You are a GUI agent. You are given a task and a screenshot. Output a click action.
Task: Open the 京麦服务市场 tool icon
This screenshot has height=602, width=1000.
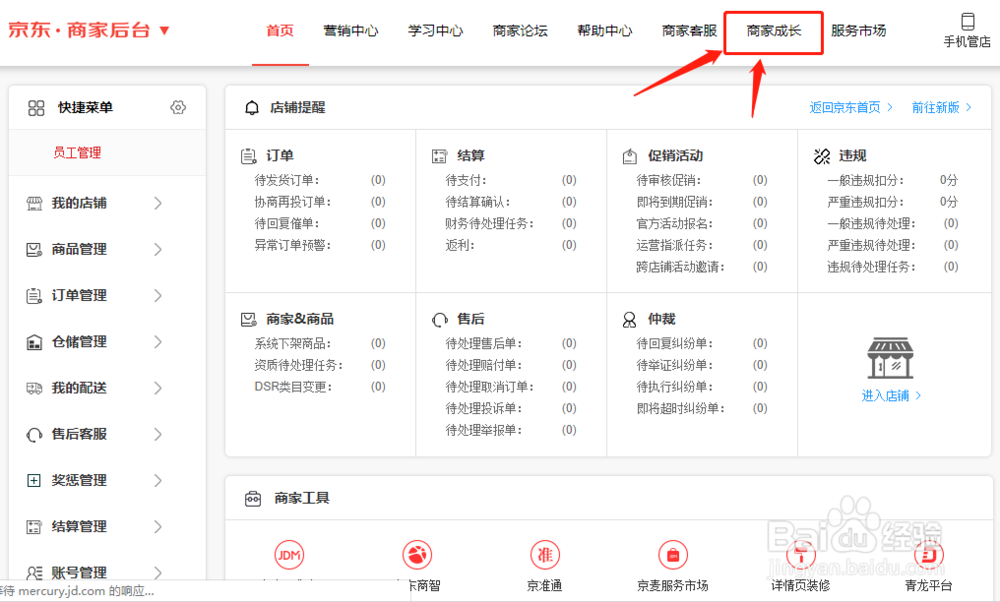(672, 555)
